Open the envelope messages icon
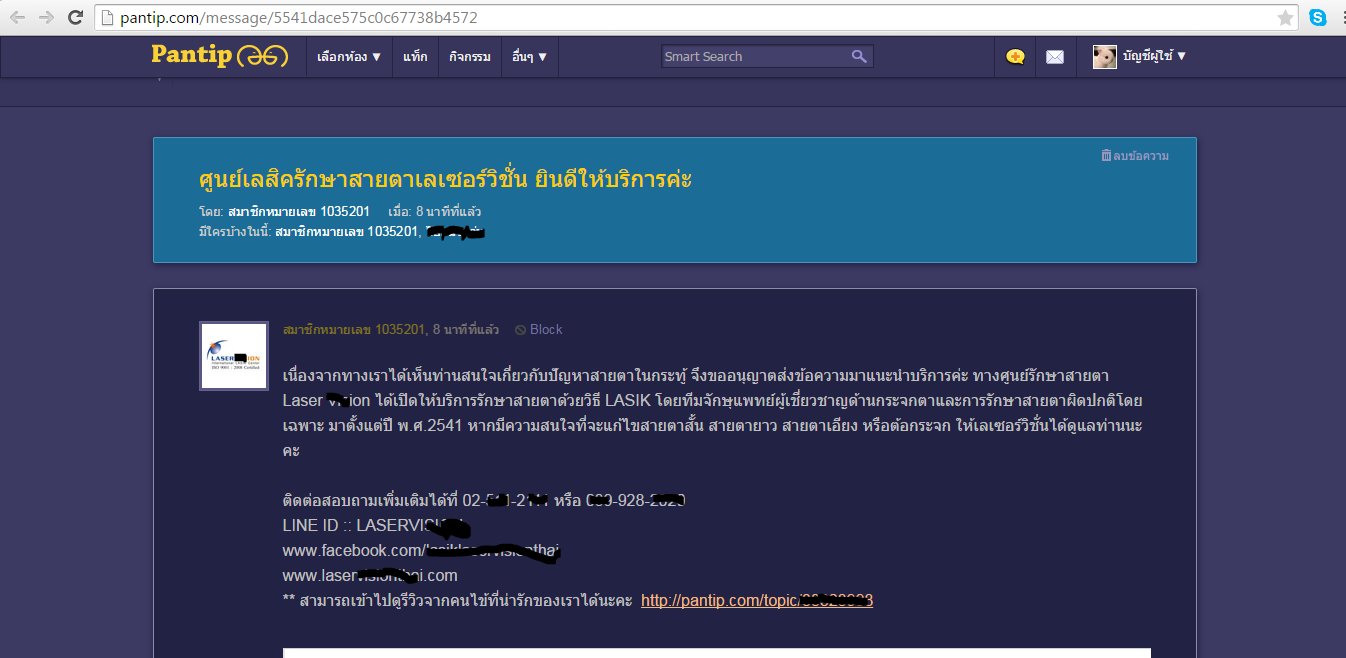This screenshot has width=1346, height=658. (1054, 57)
